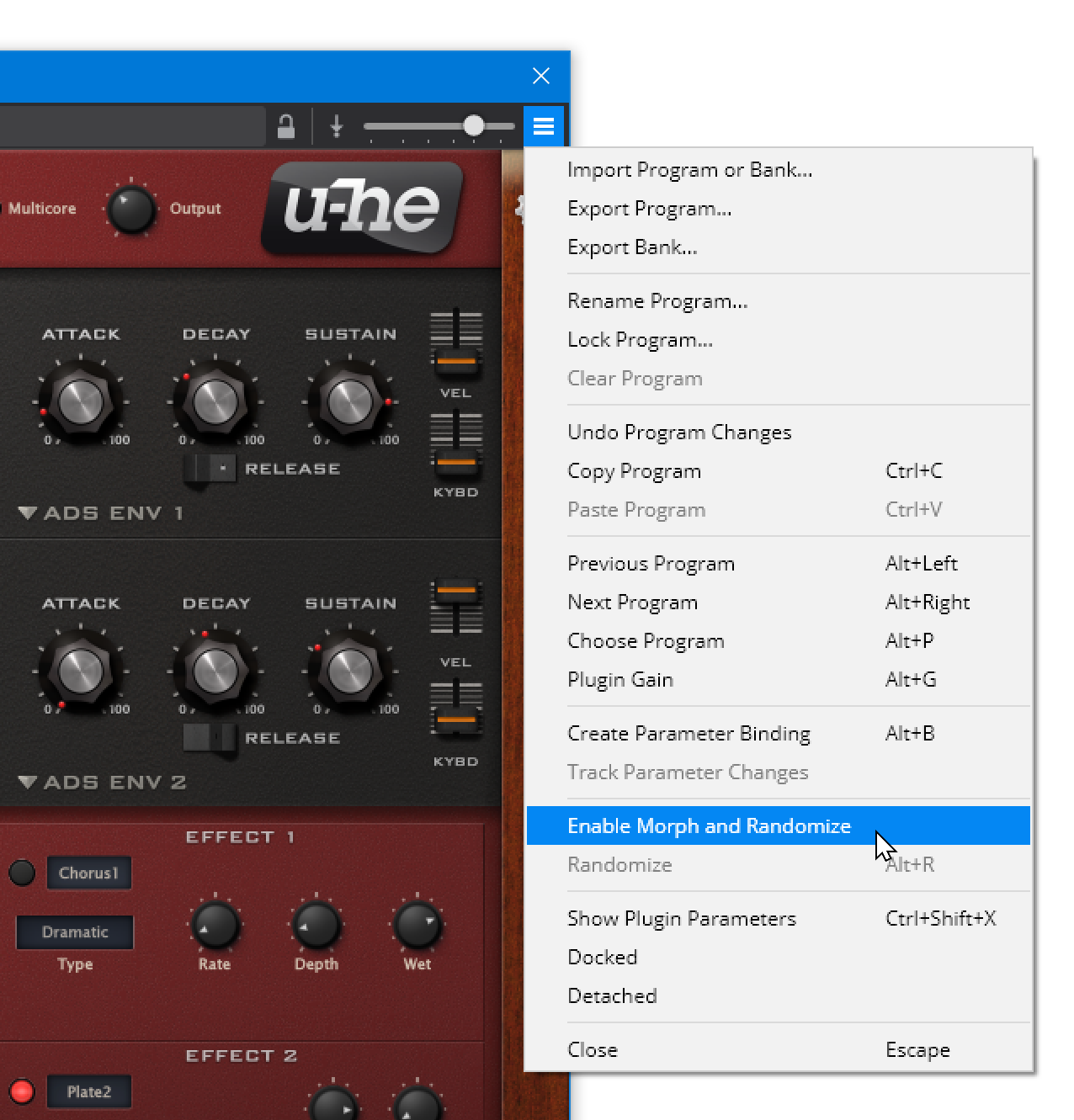Image resolution: width=1074 pixels, height=1120 pixels.
Task: Click ADS ENV 2 Sustain knob
Action: pos(350,671)
